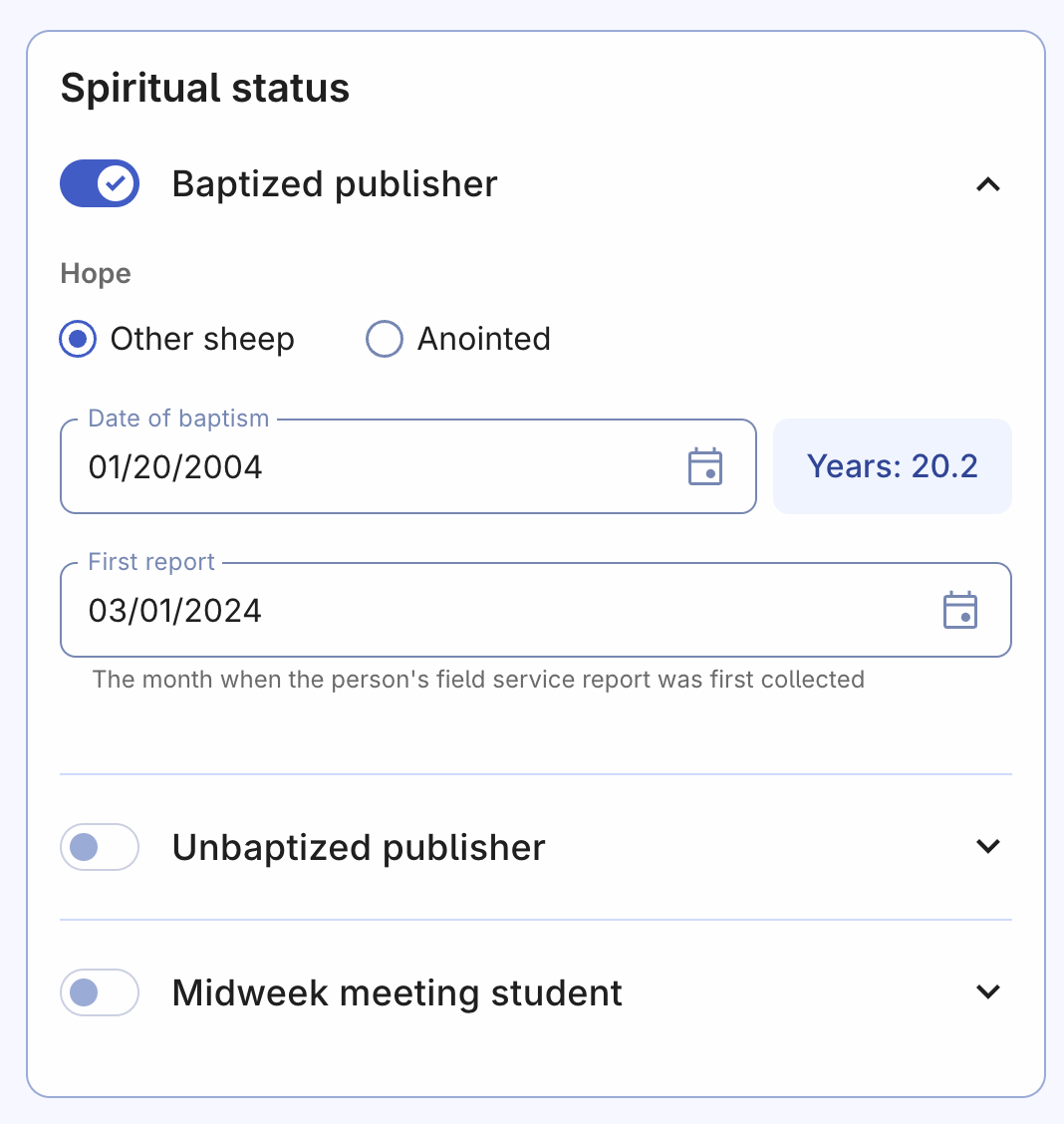
Task: Expand the Midweek meeting student chevron
Action: click(987, 992)
